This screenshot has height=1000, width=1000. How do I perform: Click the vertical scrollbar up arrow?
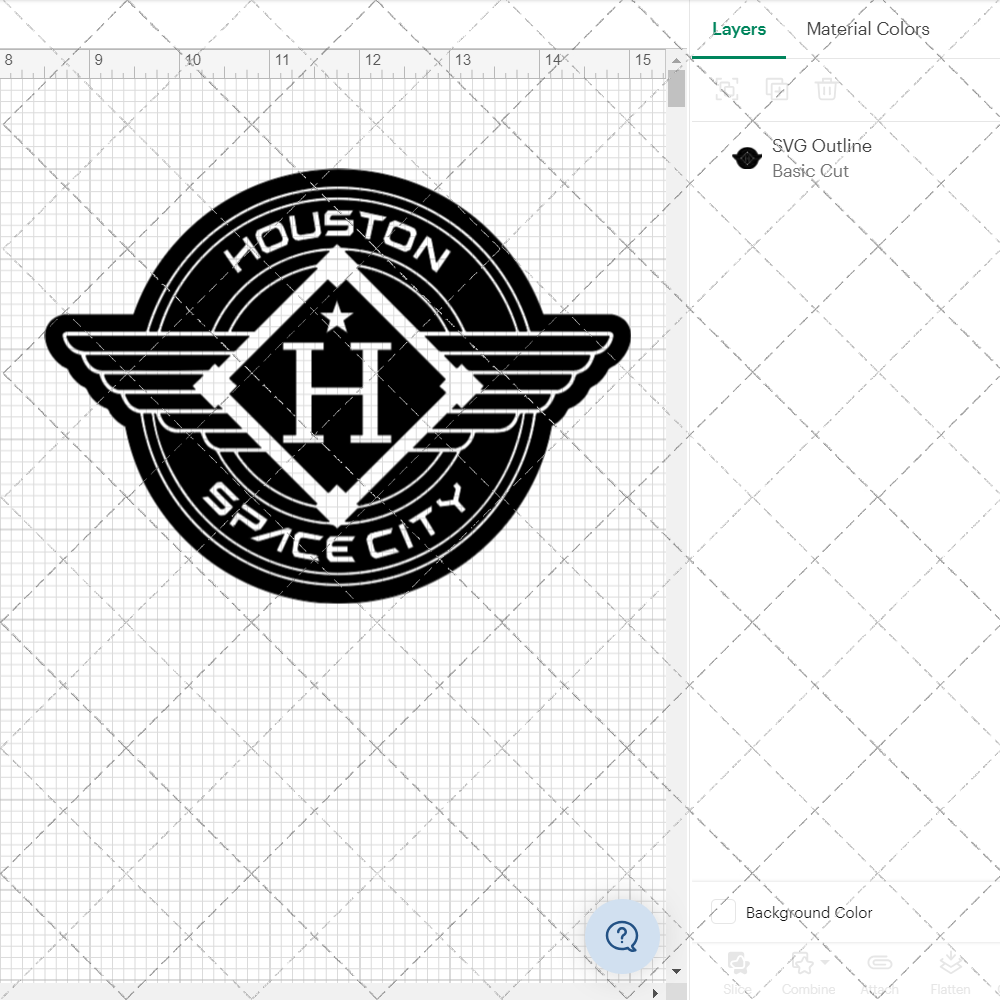[676, 60]
